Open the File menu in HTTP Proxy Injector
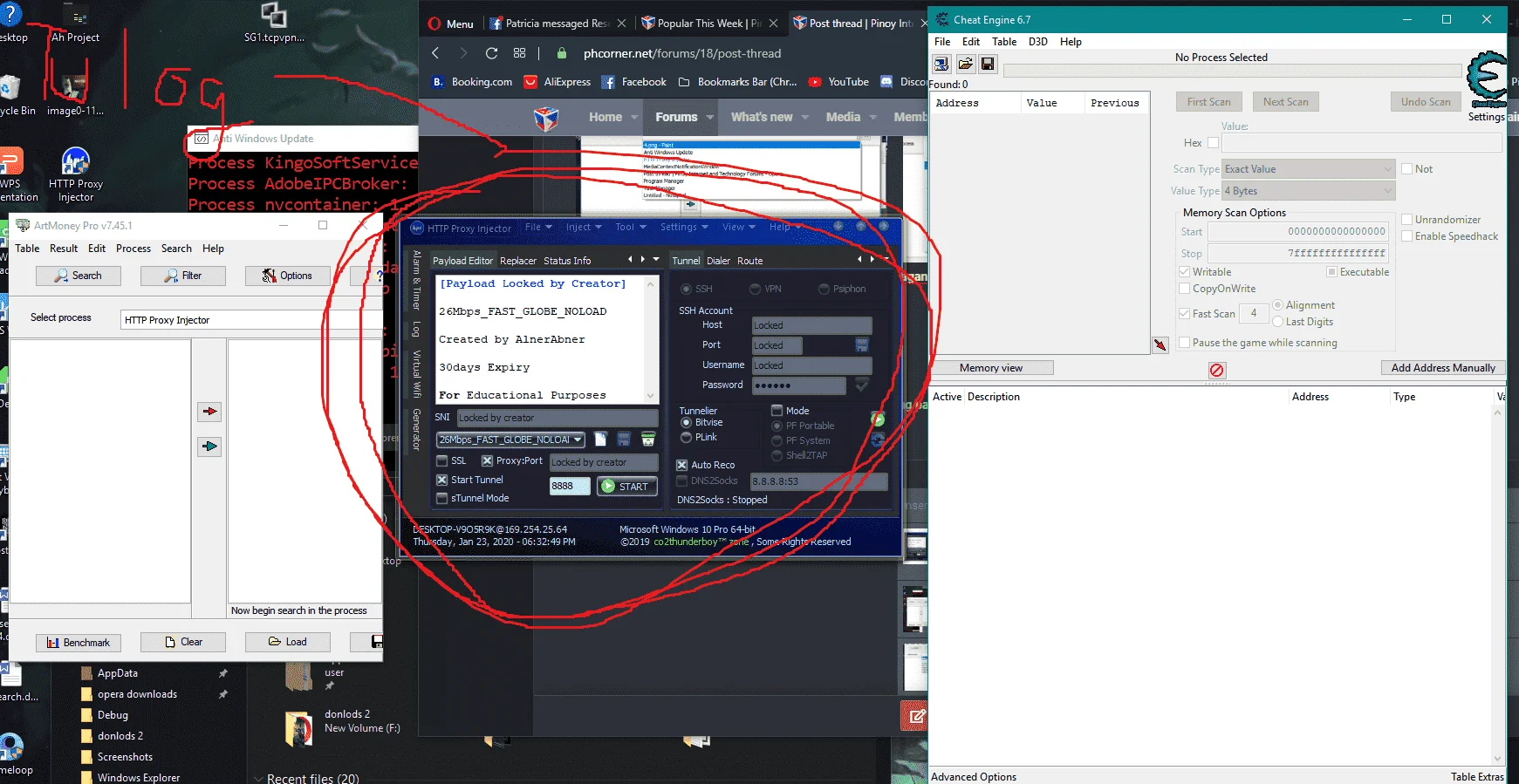 pyautogui.click(x=538, y=228)
